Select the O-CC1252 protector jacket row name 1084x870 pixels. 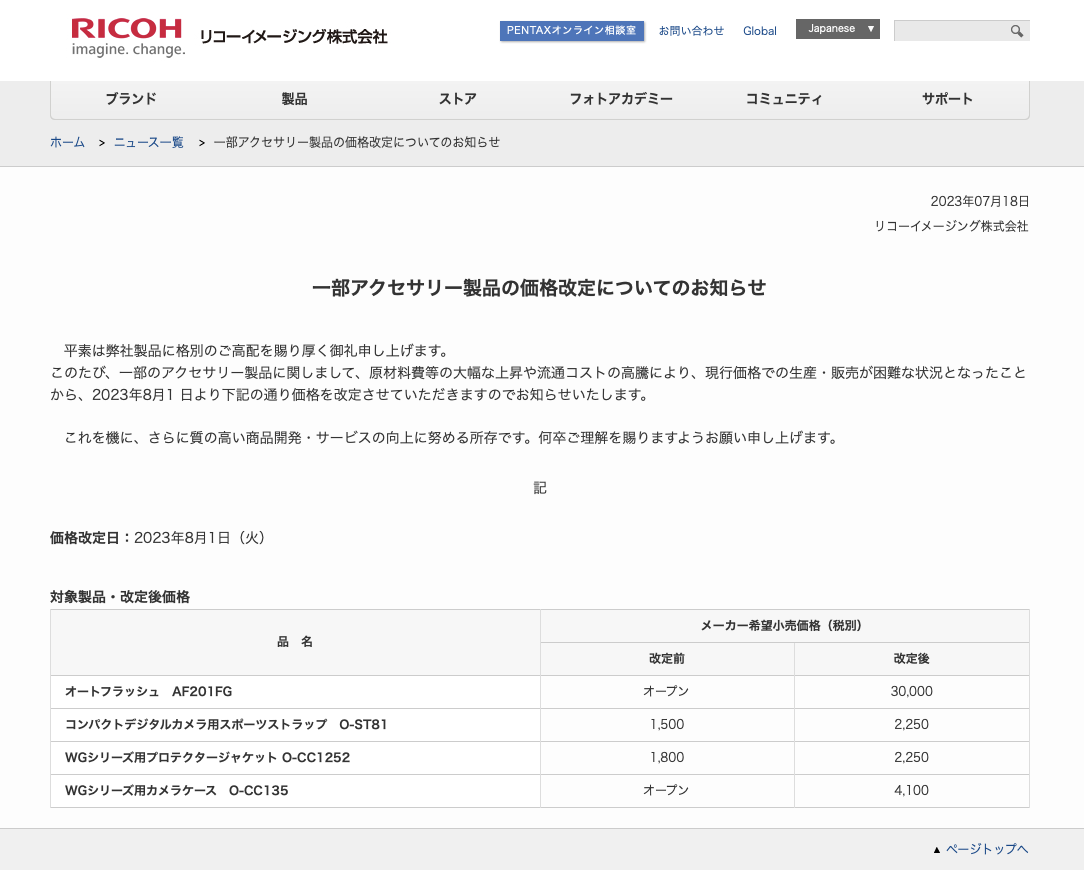tap(207, 758)
